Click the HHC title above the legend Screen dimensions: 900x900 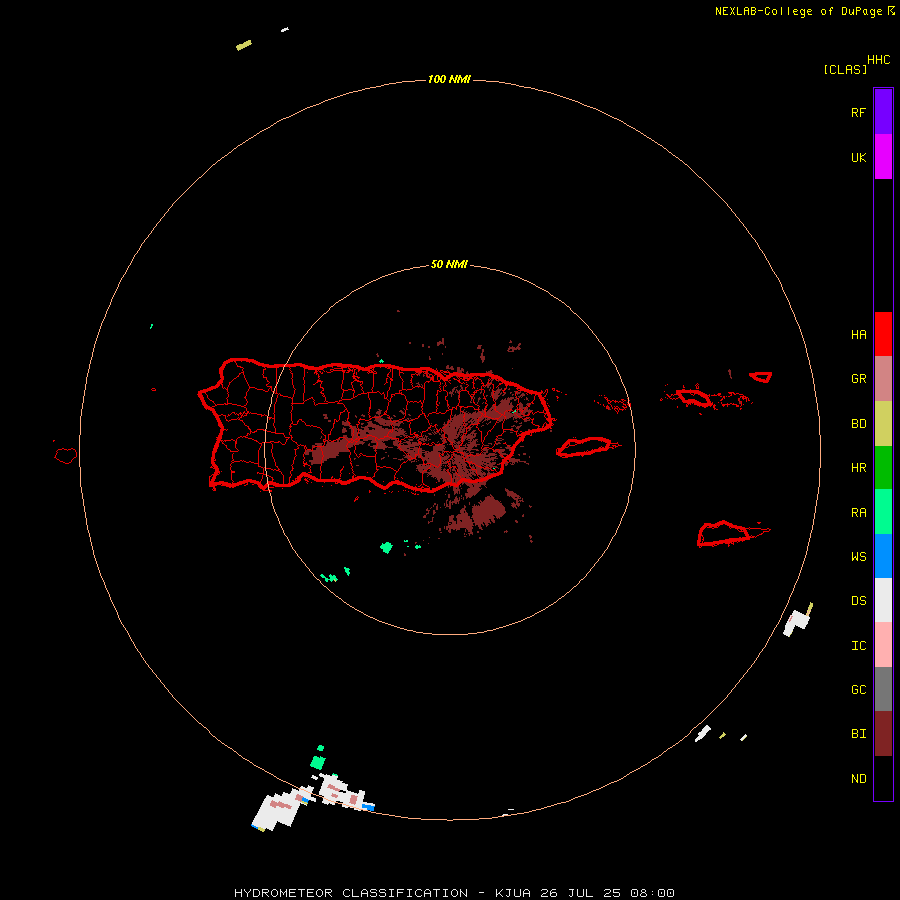pos(878,60)
